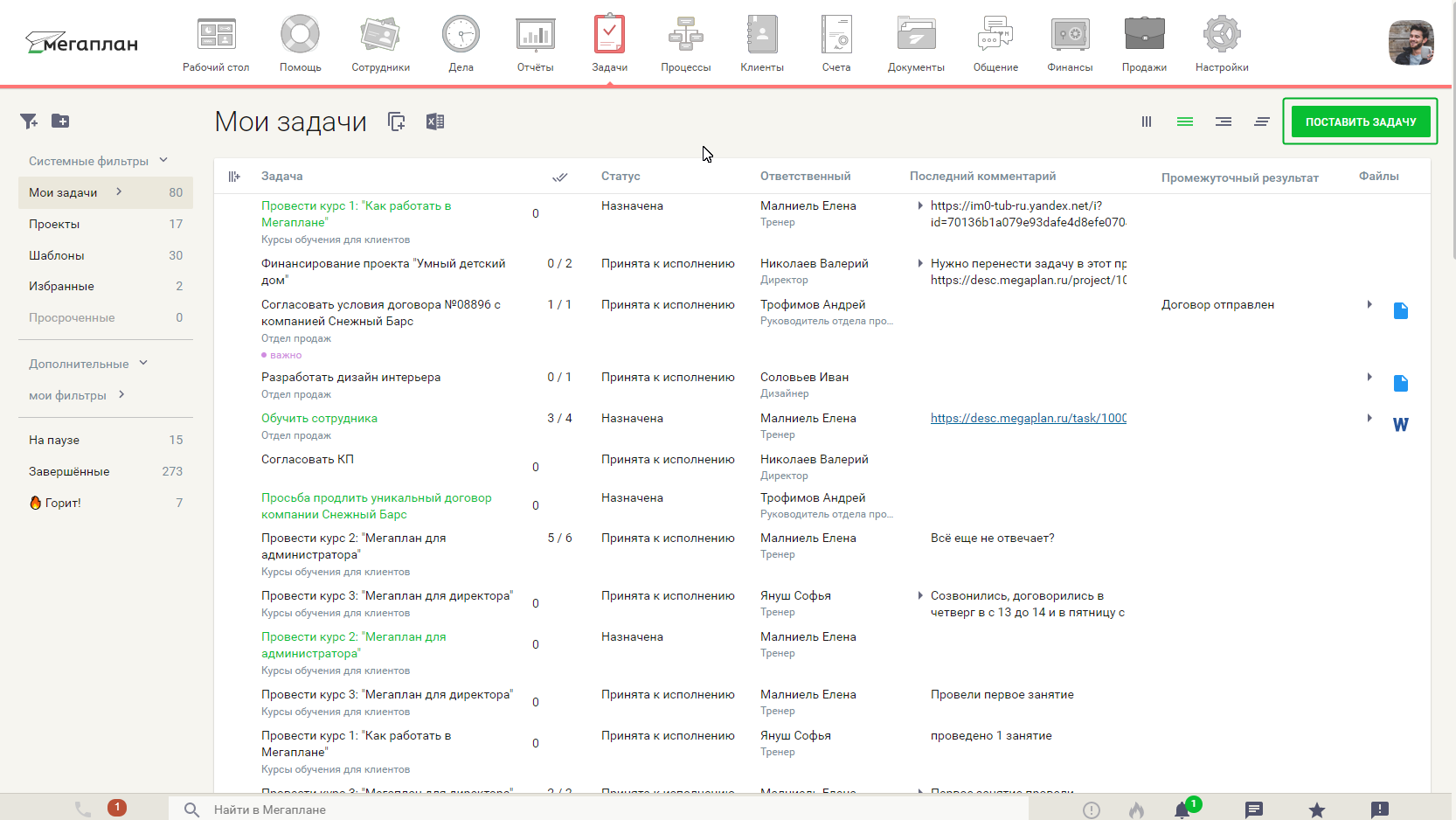The width and height of the screenshot is (1456, 820).
Task: Expand comment for yandex.net link row
Action: point(920,205)
